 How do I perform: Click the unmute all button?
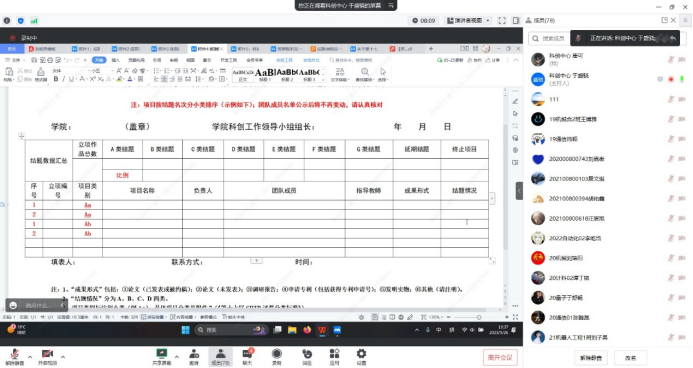[591, 358]
